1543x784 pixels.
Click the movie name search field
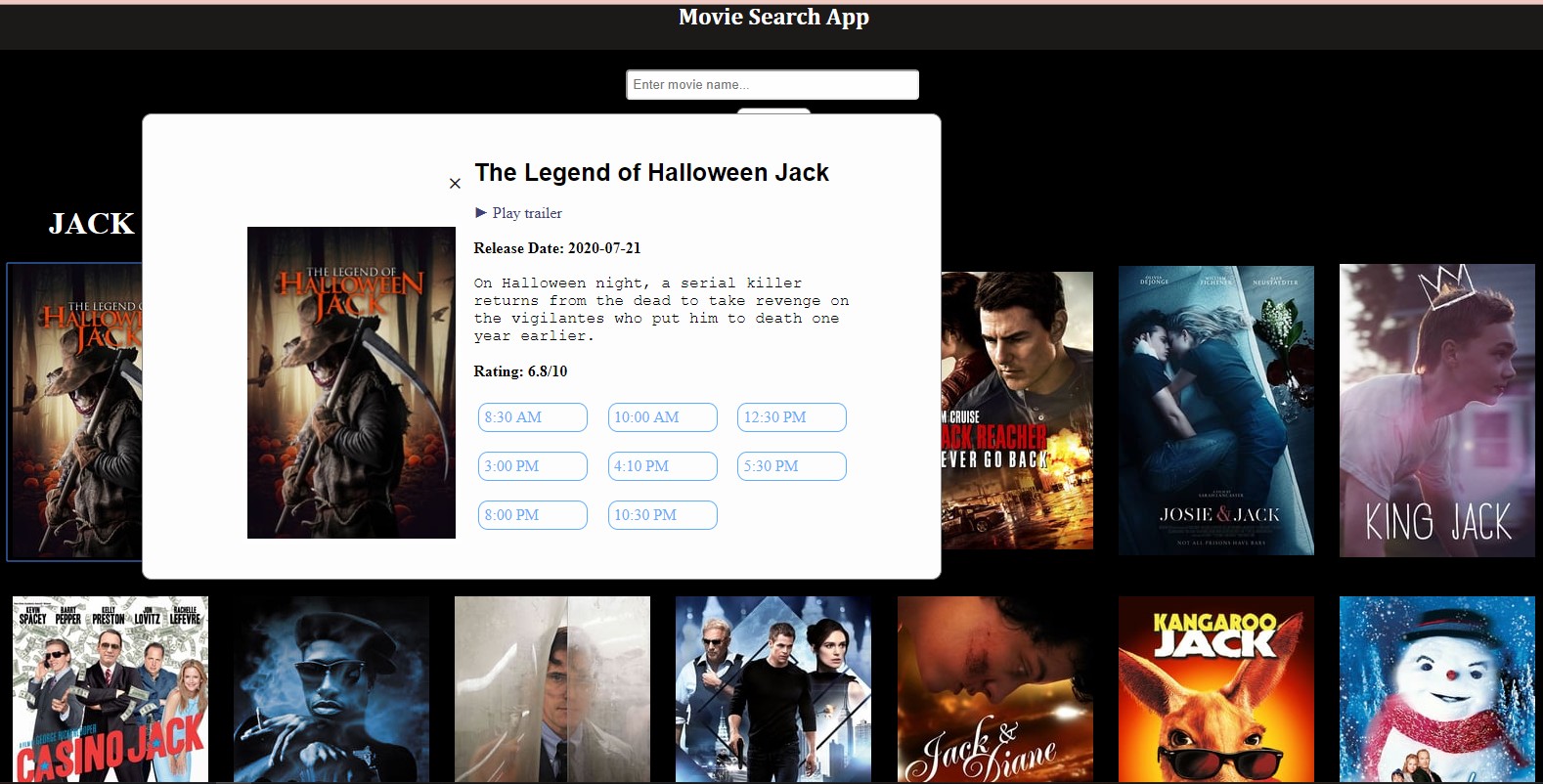[x=772, y=85]
